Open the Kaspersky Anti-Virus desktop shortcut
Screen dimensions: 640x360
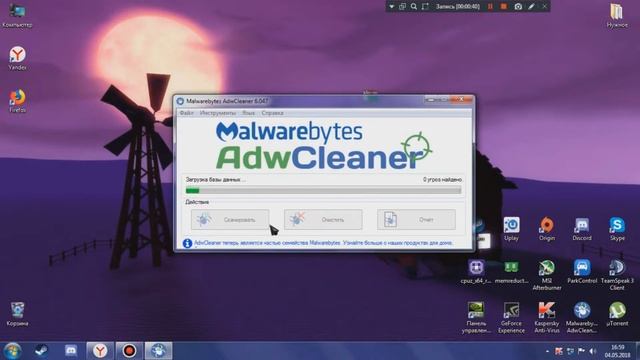547,318
